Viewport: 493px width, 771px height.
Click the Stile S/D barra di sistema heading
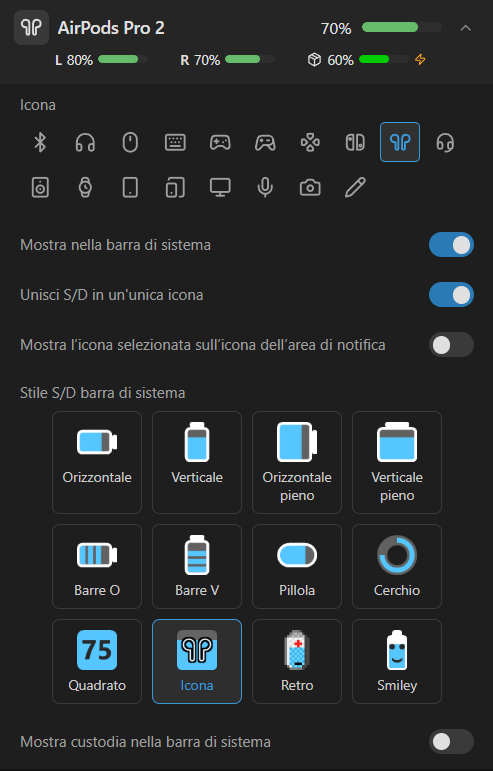(x=102, y=393)
